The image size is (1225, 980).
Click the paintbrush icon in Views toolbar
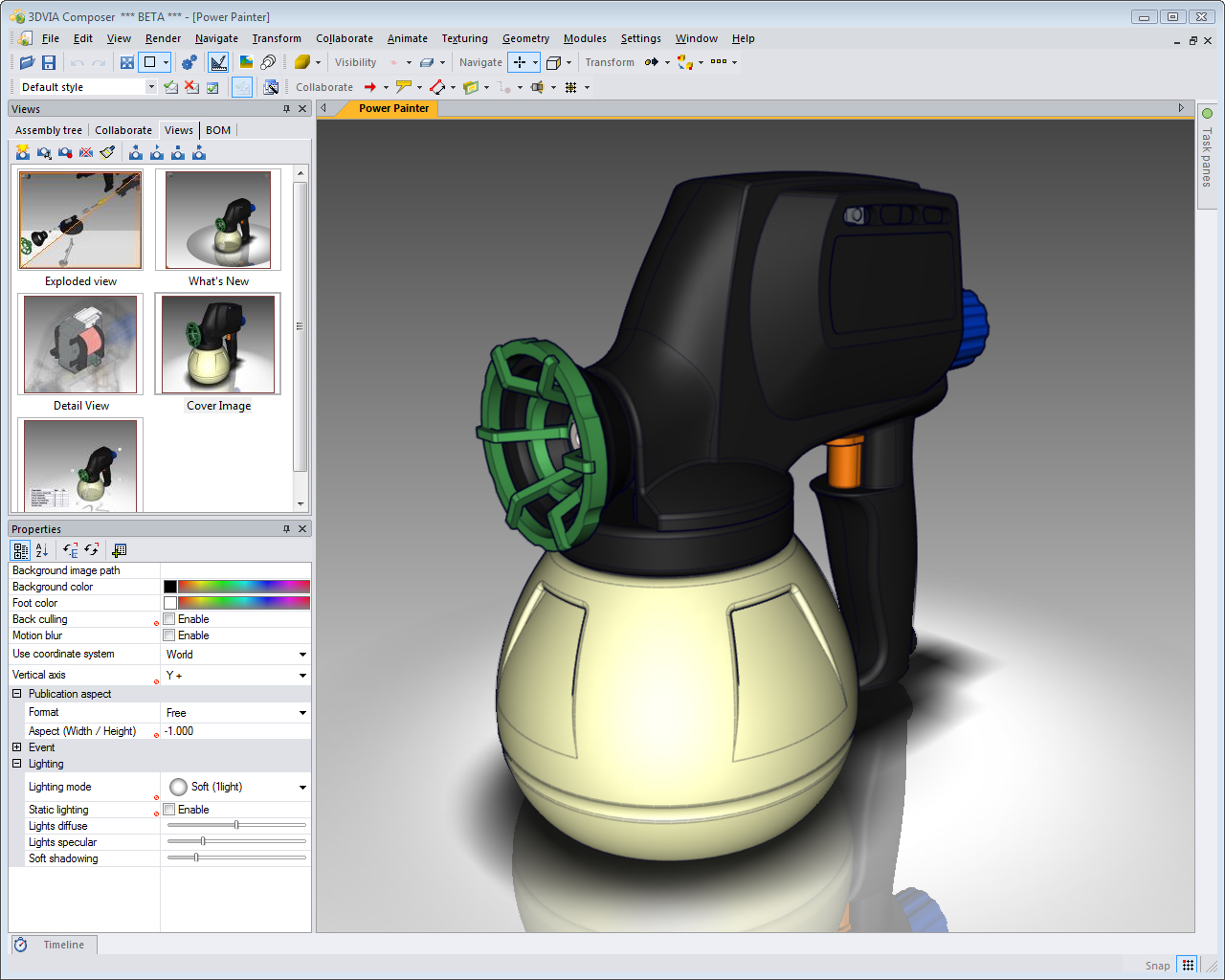(x=107, y=152)
